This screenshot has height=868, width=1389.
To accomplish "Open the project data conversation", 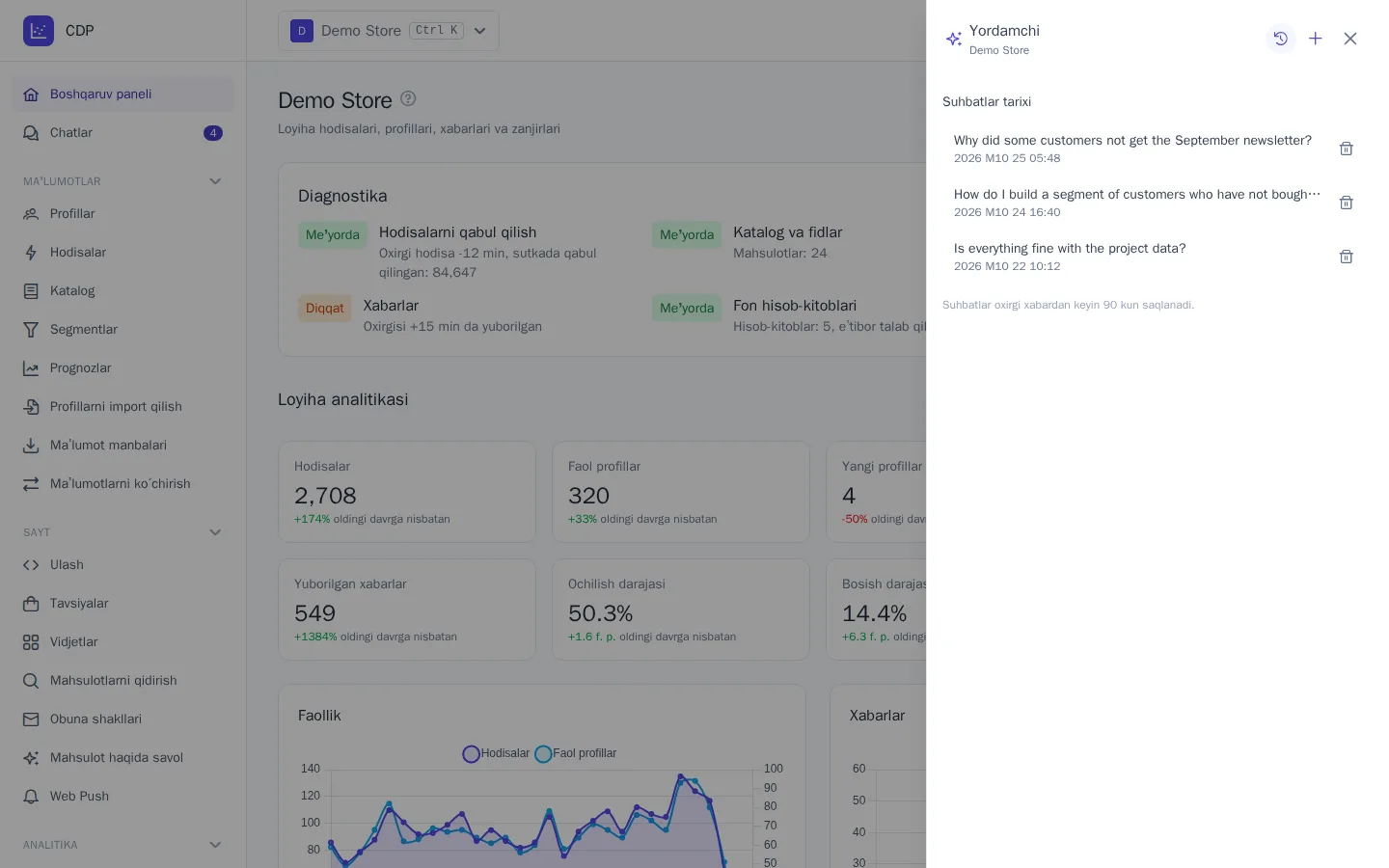I will pyautogui.click(x=1136, y=257).
